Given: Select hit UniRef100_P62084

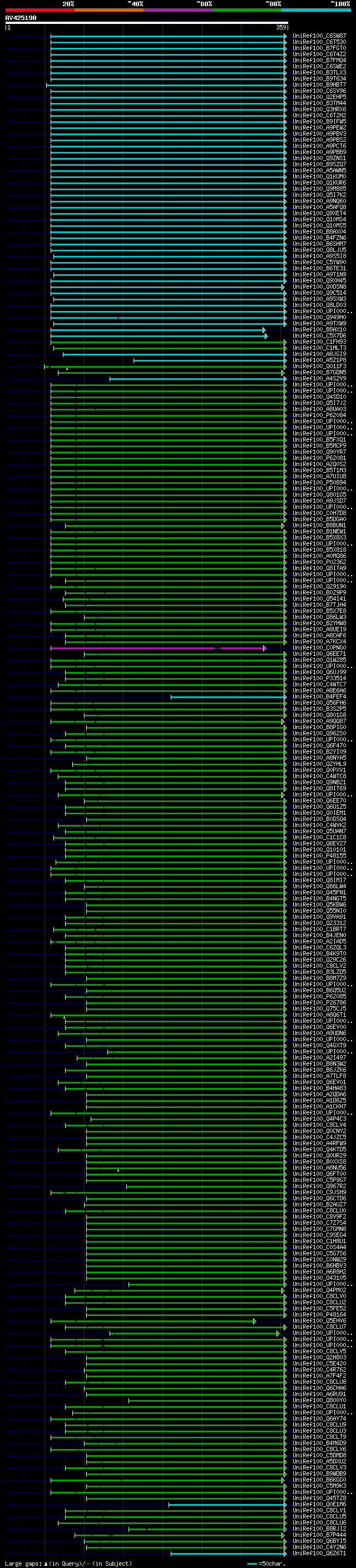Looking at the screenshot, I should (319, 415).
